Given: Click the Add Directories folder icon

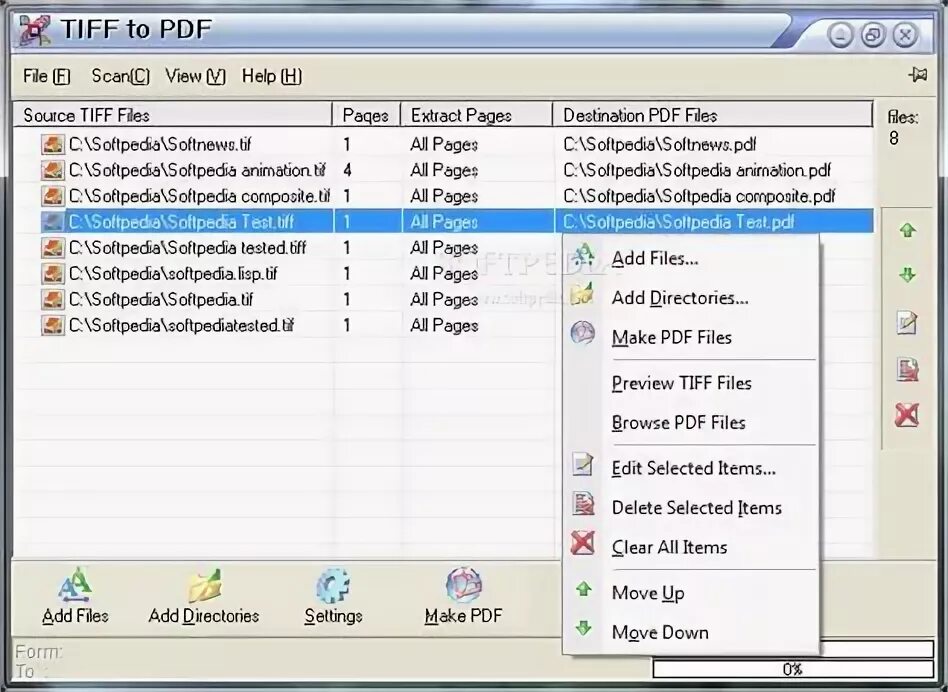Looking at the screenshot, I should 204,585.
